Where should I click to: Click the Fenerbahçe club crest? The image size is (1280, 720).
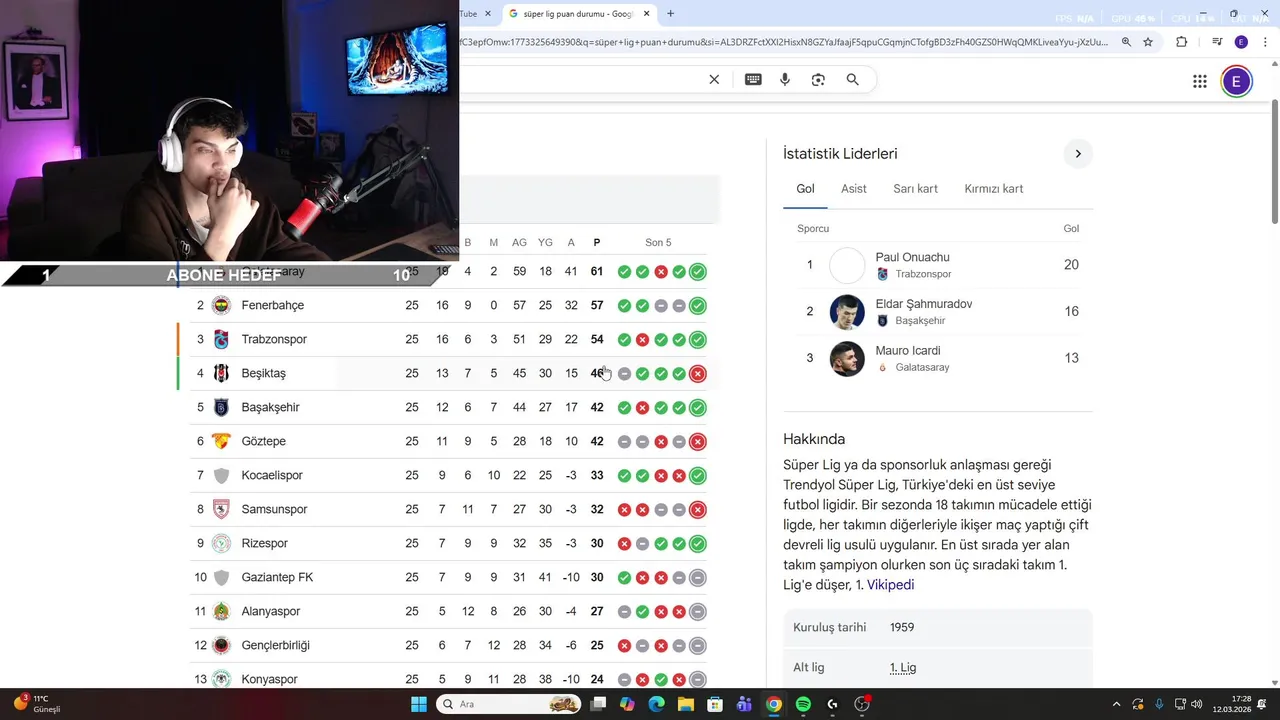tap(221, 305)
